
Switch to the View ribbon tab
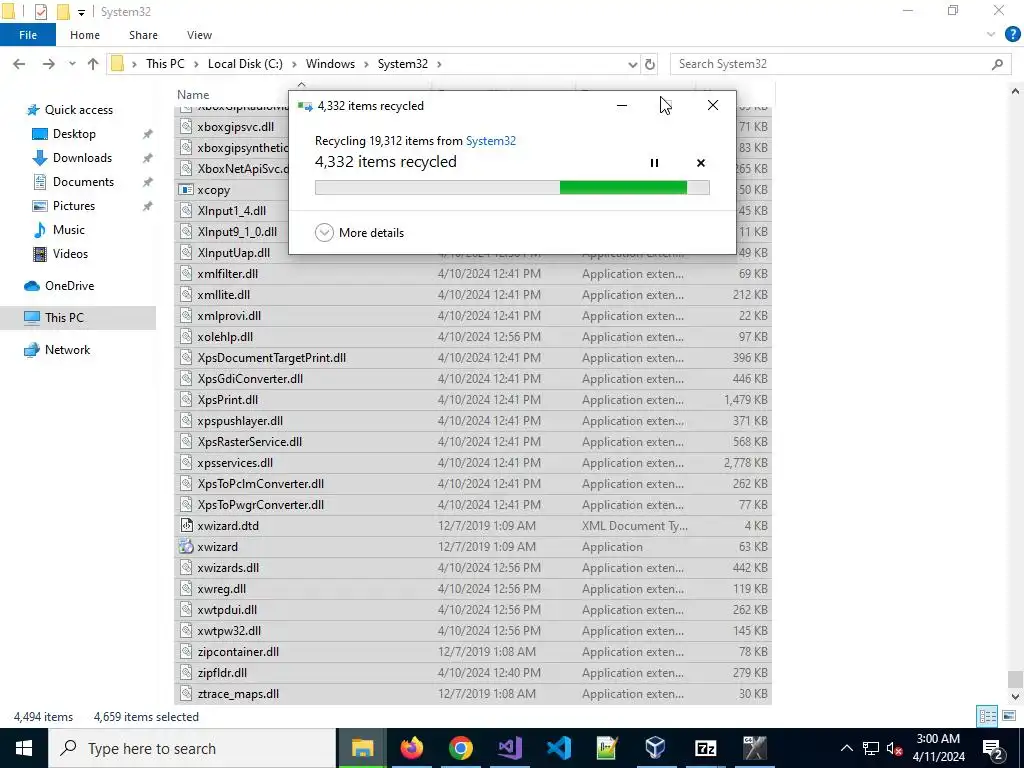(199, 35)
